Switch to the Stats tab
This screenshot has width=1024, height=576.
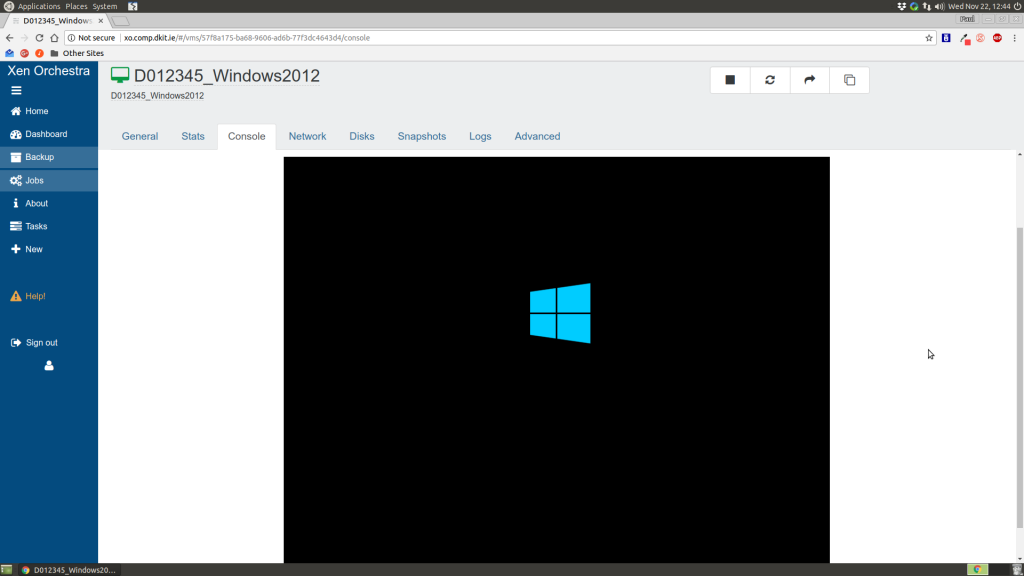193,136
